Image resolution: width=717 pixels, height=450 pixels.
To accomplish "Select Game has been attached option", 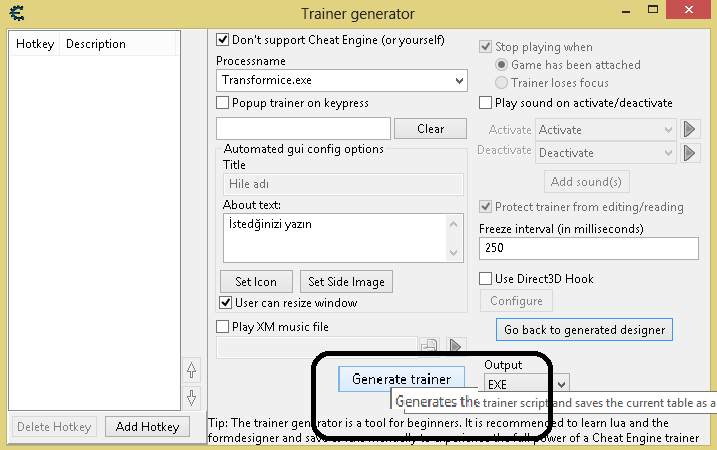I will [501, 65].
